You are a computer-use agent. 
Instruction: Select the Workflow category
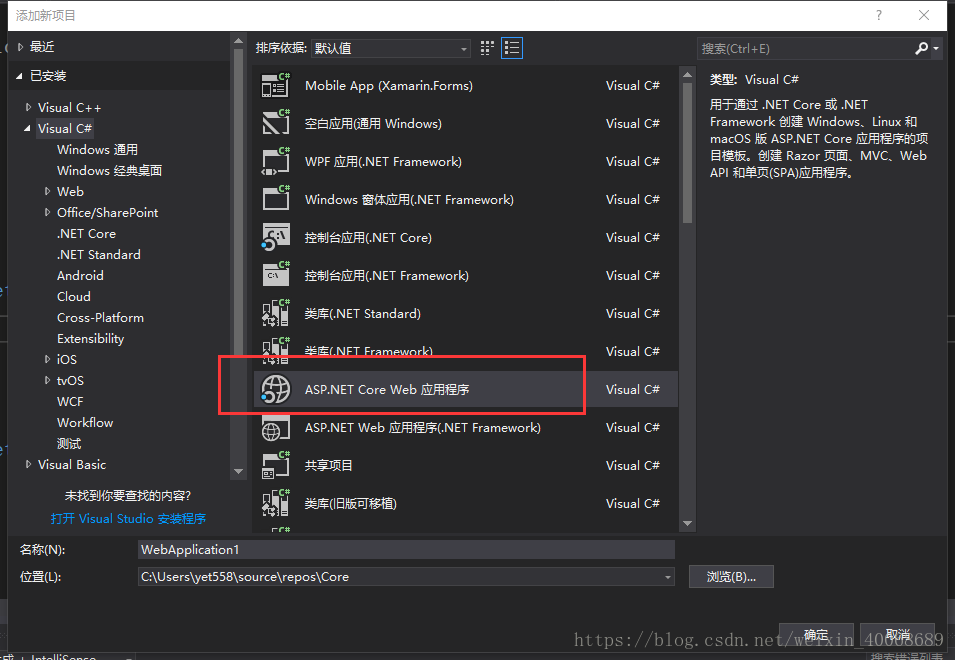click(85, 423)
